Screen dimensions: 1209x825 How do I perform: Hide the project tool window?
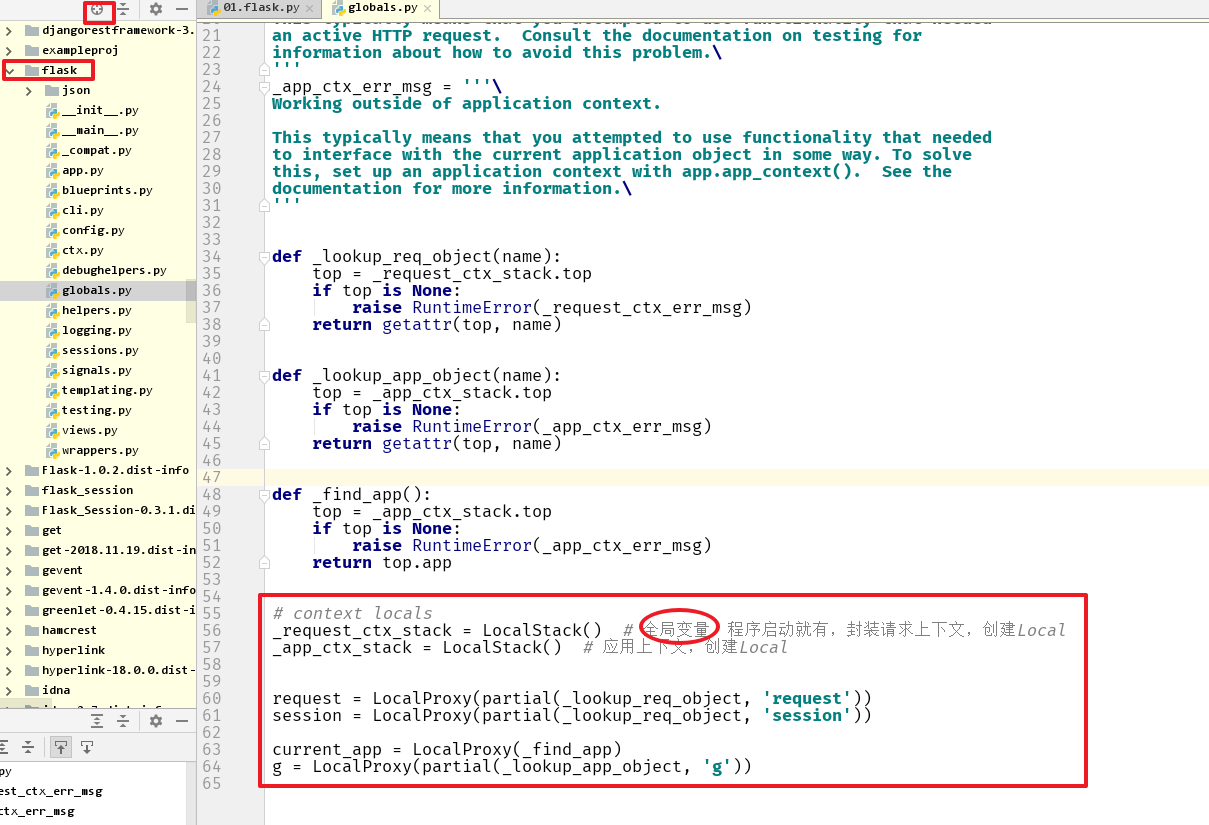182,9
